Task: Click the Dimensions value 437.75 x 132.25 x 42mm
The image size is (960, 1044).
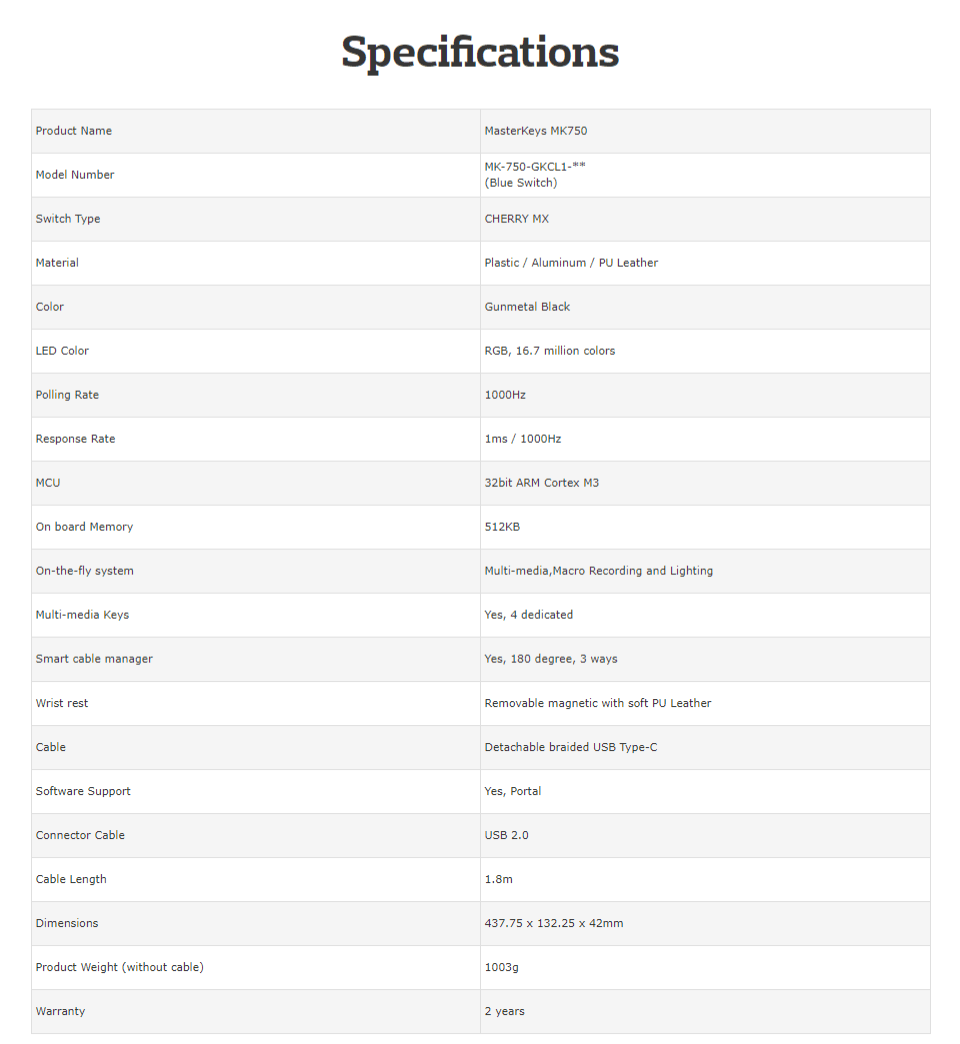Action: tap(554, 923)
